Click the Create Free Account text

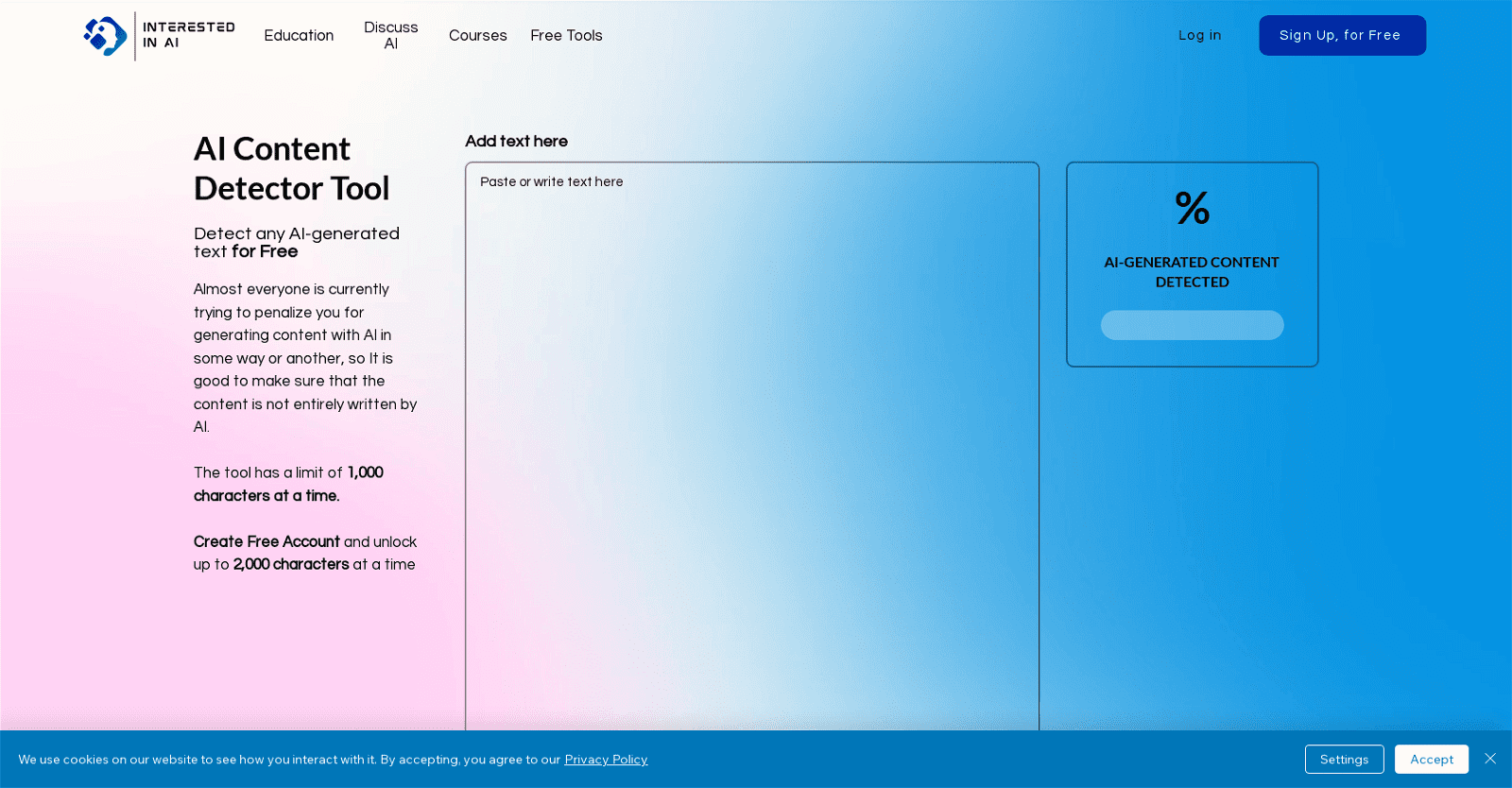[266, 541]
